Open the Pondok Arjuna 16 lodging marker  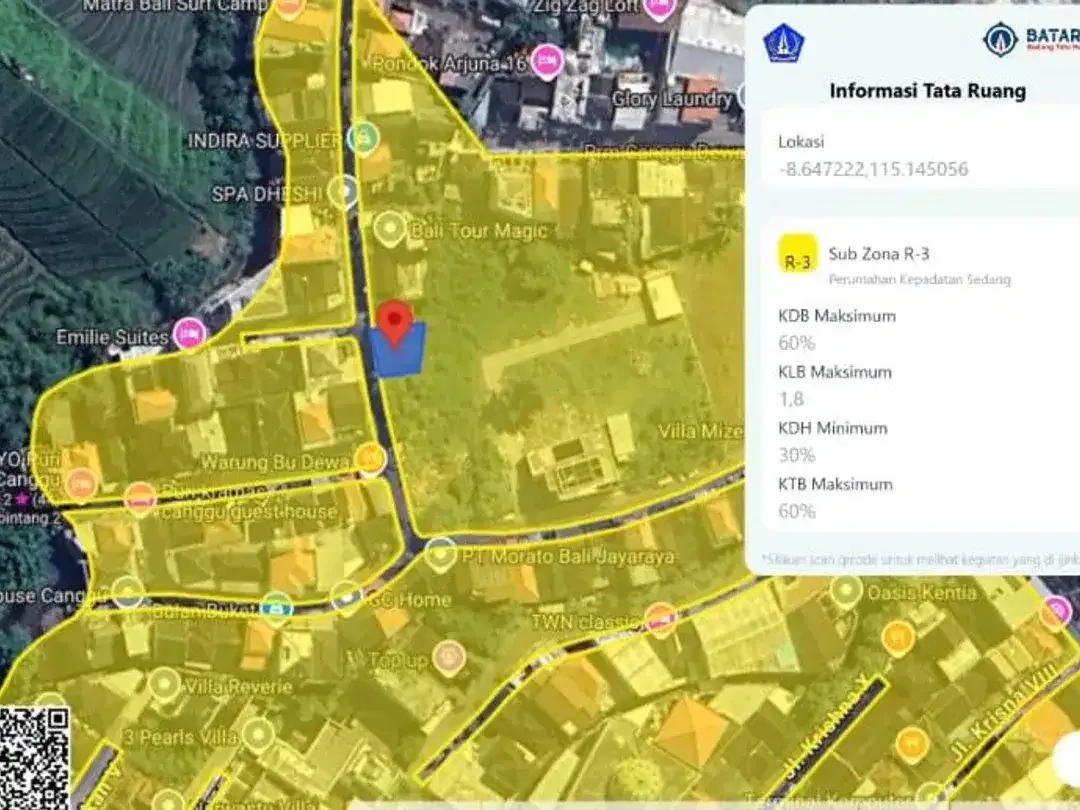(x=547, y=62)
